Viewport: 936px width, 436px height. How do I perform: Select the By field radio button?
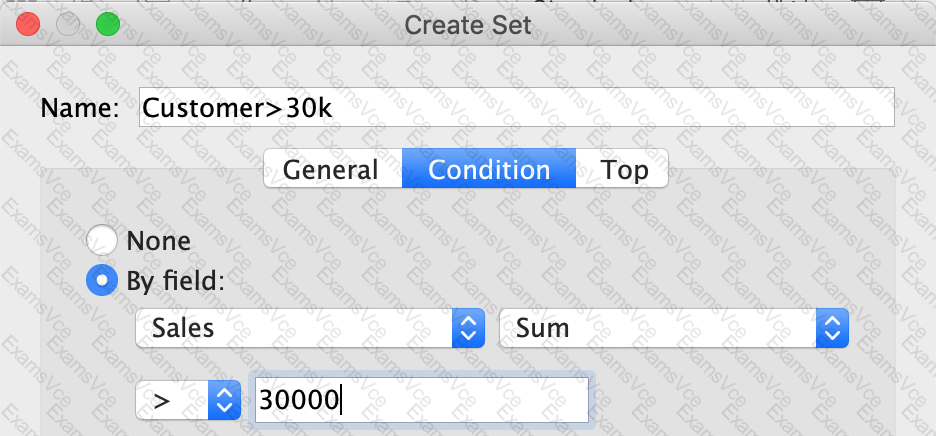point(101,280)
